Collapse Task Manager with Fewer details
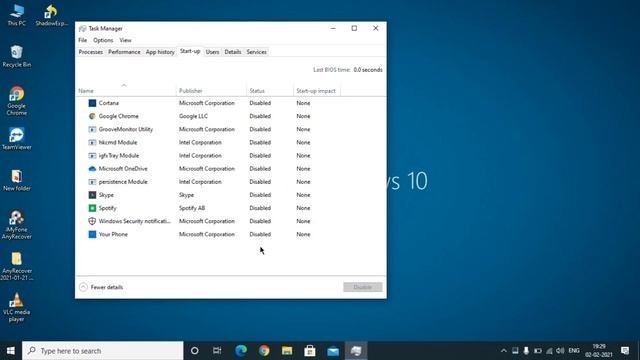640x360 pixels. [x=101, y=287]
